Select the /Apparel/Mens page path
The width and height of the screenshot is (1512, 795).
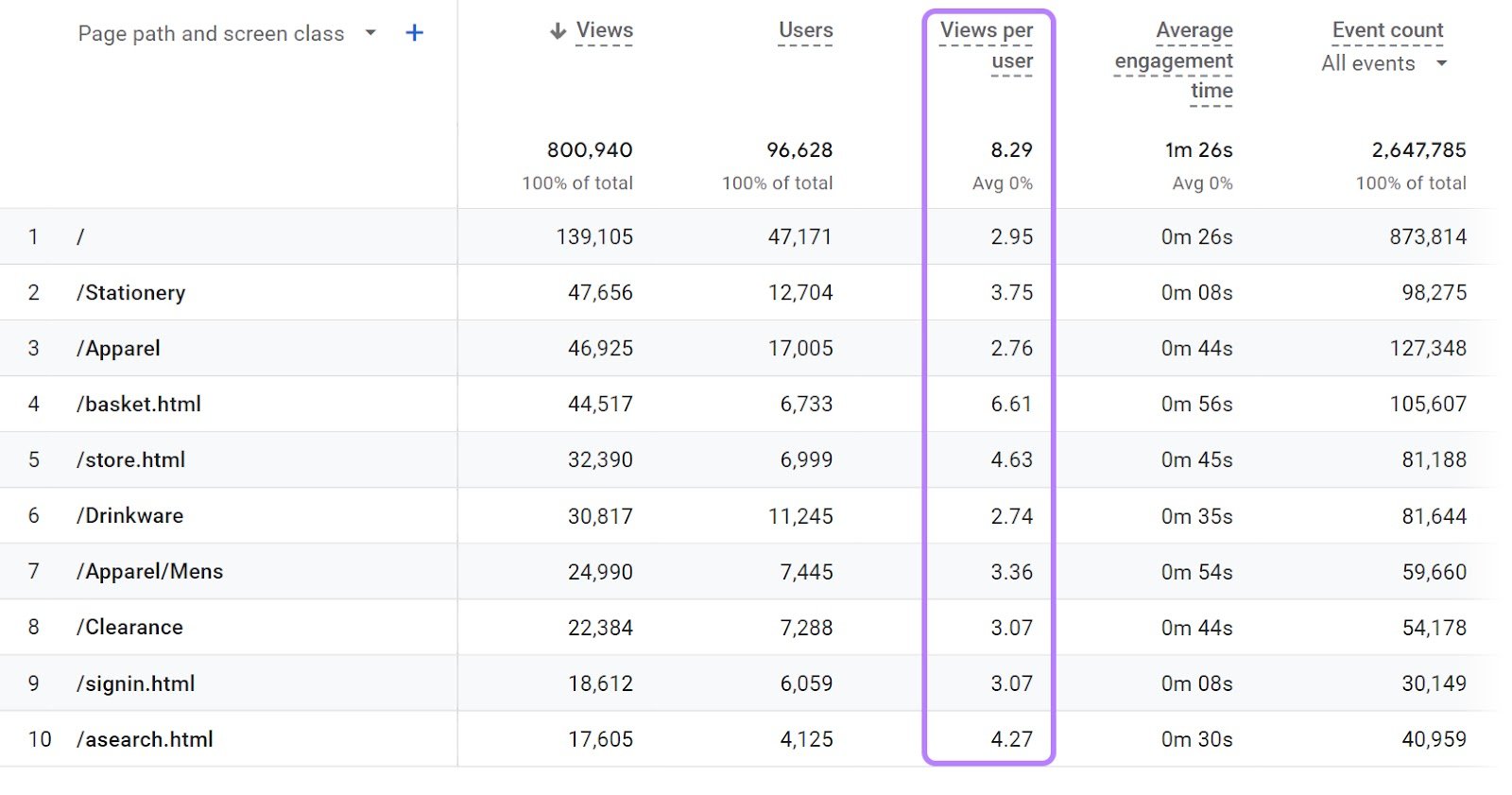(150, 572)
